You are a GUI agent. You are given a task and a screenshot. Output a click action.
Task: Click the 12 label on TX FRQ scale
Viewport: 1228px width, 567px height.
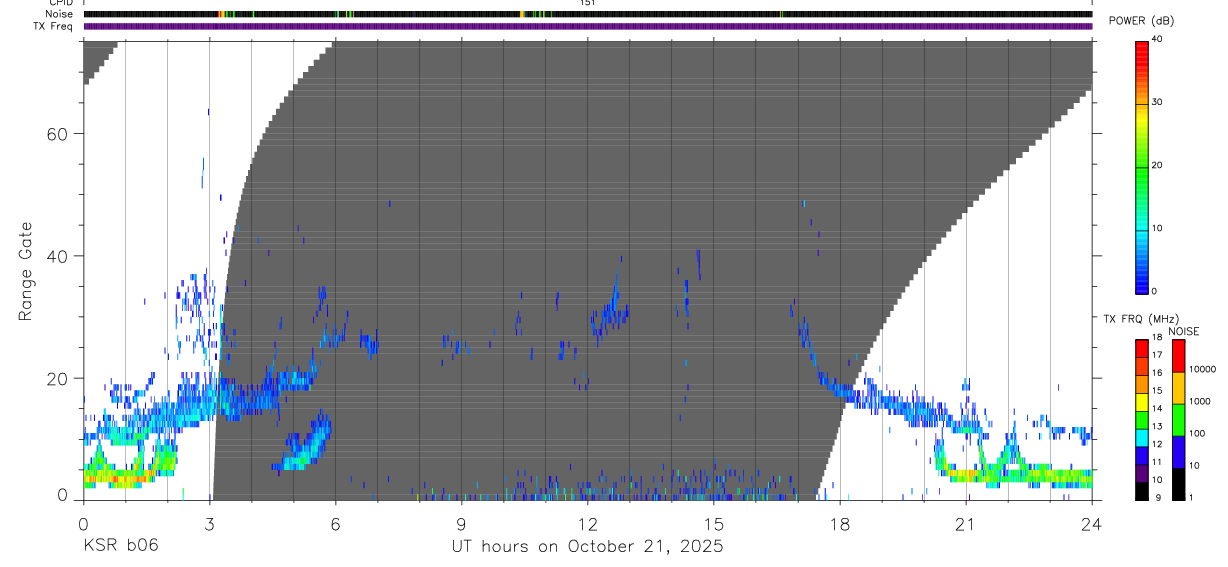(1157, 444)
